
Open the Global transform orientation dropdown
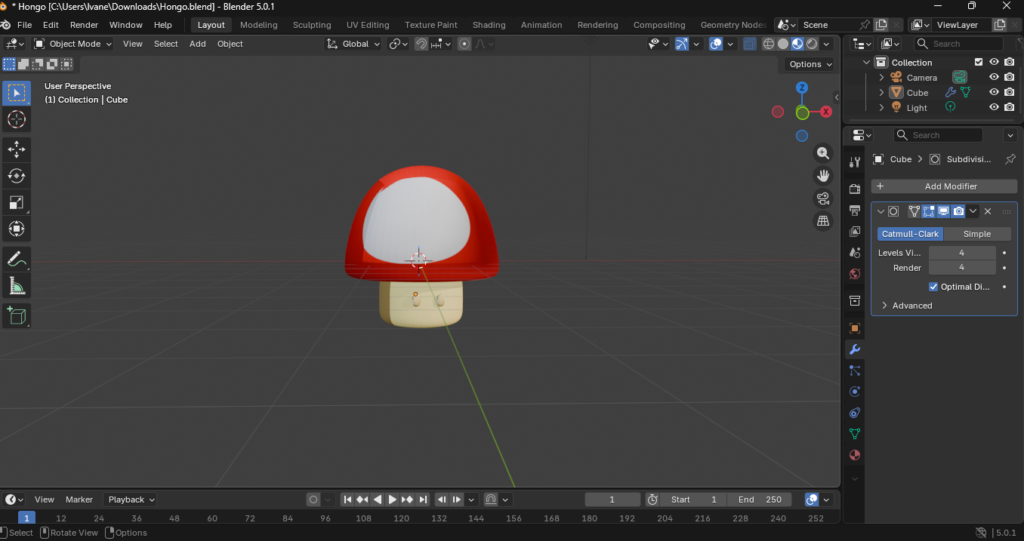pyautogui.click(x=354, y=44)
